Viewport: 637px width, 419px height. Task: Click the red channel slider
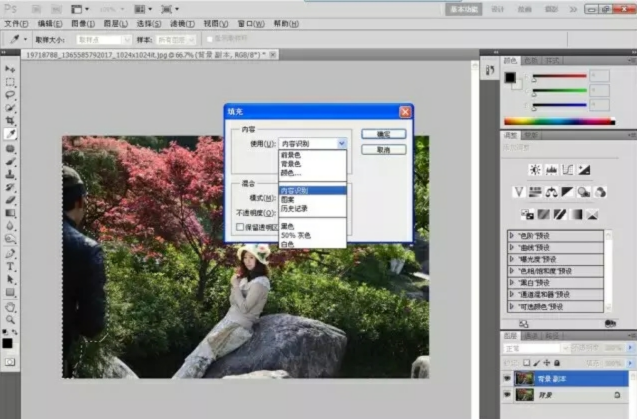click(559, 76)
